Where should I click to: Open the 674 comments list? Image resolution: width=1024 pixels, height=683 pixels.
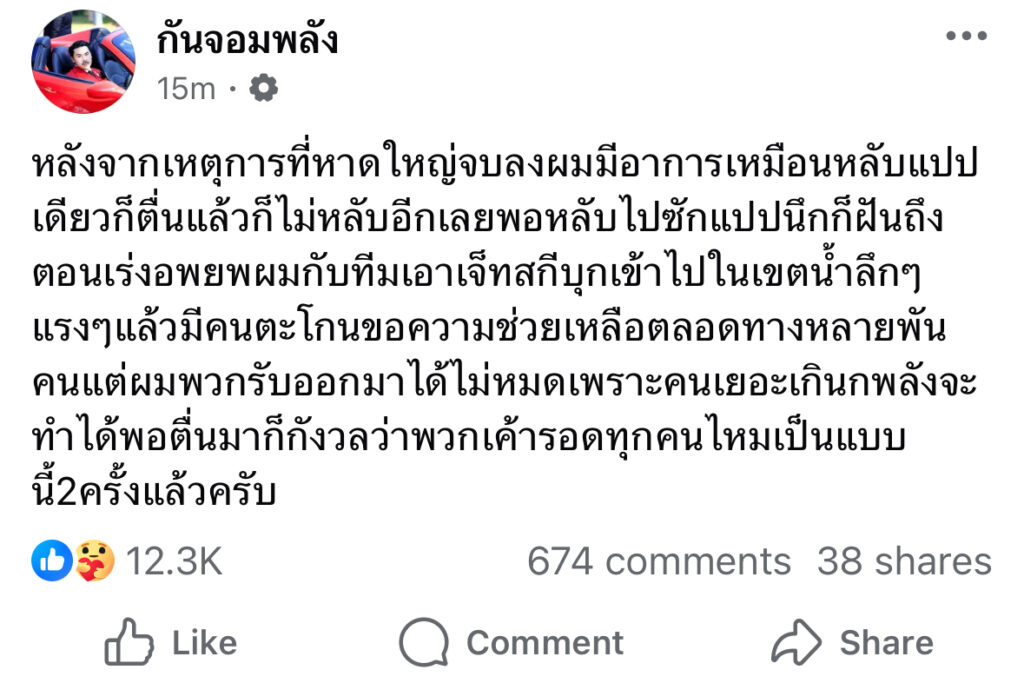coord(658,561)
